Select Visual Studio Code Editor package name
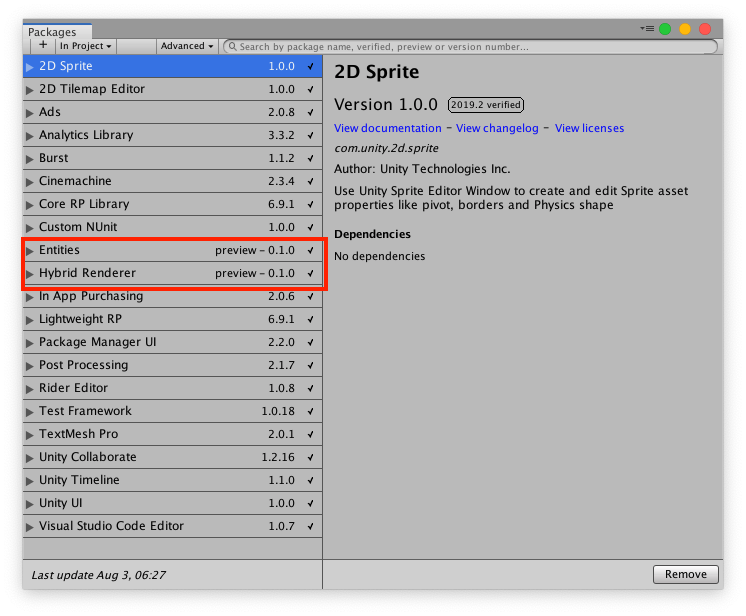746x616 pixels. tap(111, 526)
